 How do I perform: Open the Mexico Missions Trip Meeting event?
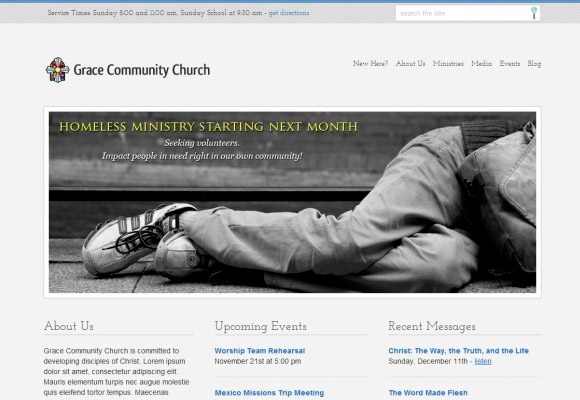tap(269, 393)
